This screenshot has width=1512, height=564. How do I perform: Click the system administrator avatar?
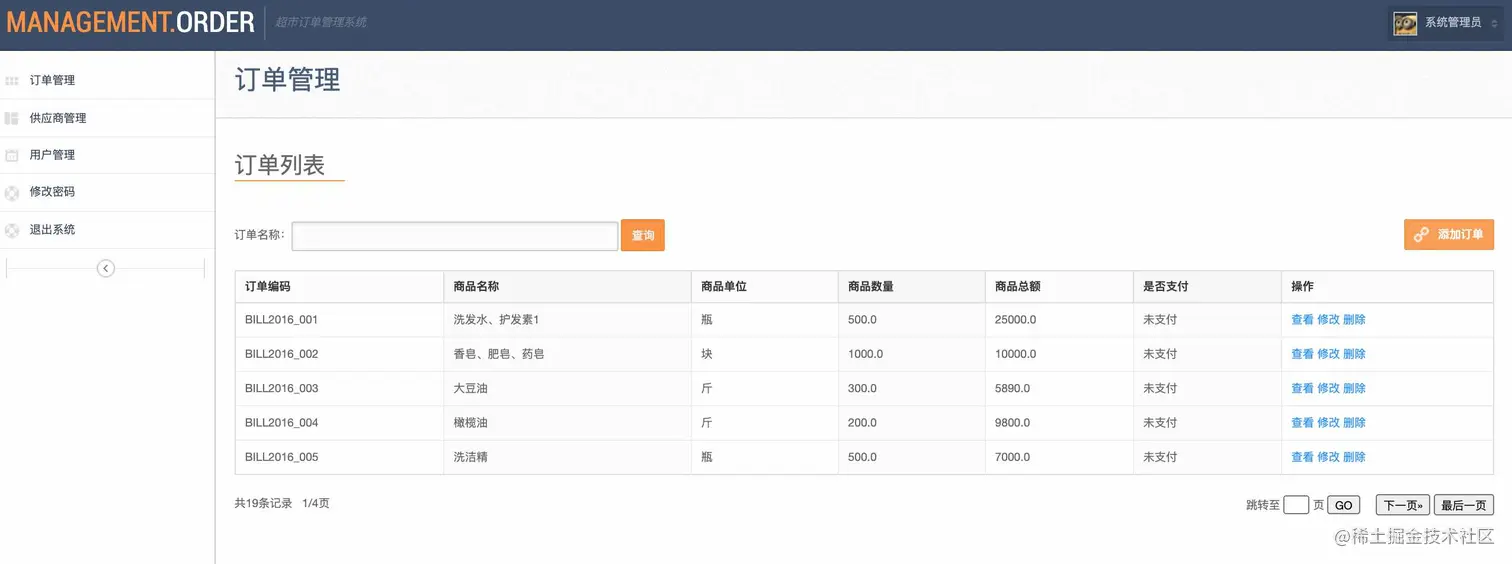coord(1405,23)
